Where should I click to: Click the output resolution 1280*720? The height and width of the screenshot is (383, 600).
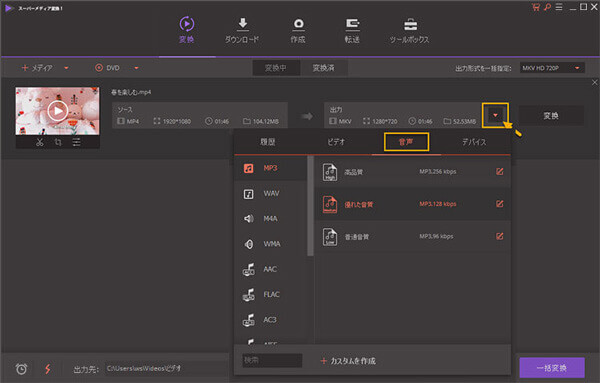click(x=380, y=121)
